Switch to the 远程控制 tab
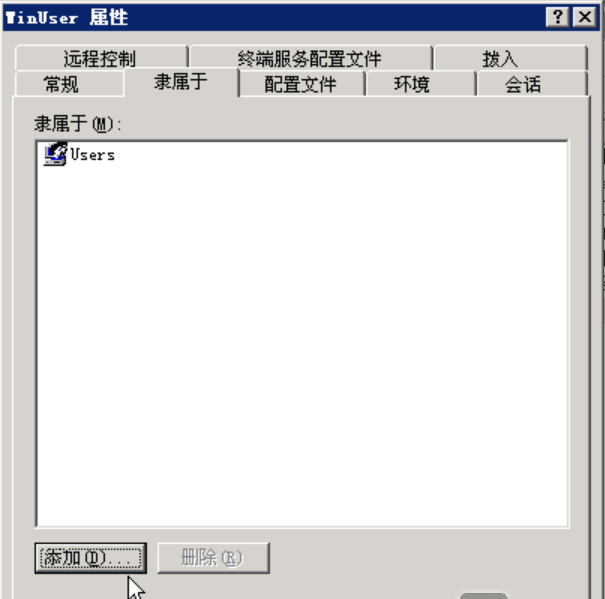The height and width of the screenshot is (599, 605). (x=100, y=59)
